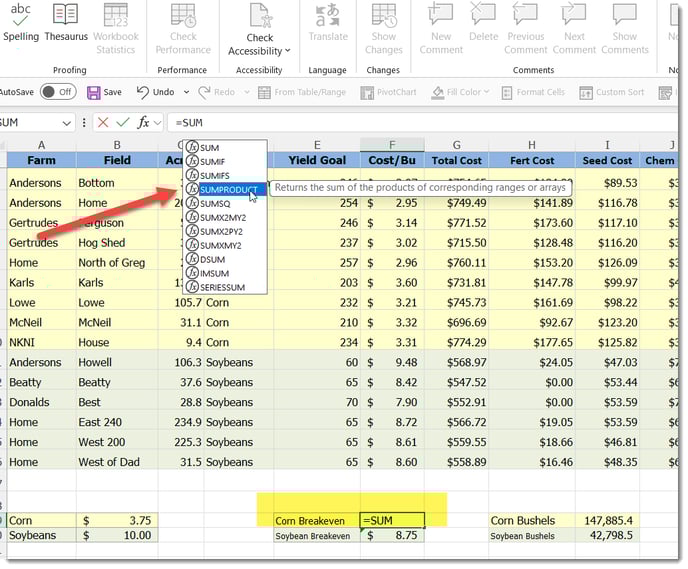Click seed cost cell $126.09
The height and width of the screenshot is (569, 688).
[x=607, y=263]
